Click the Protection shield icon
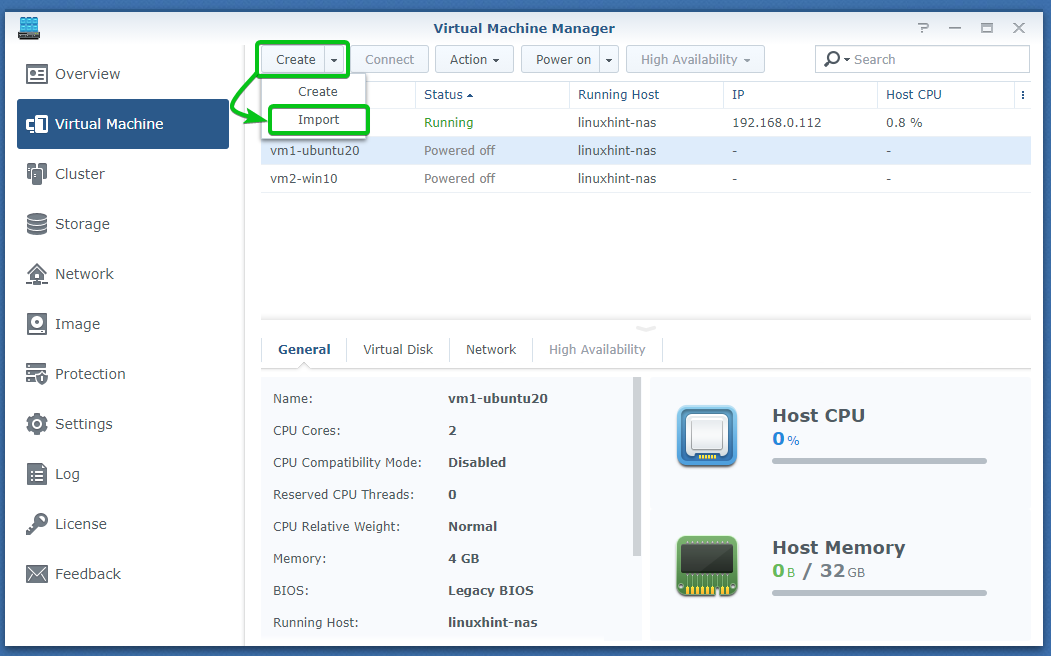 [x=37, y=374]
